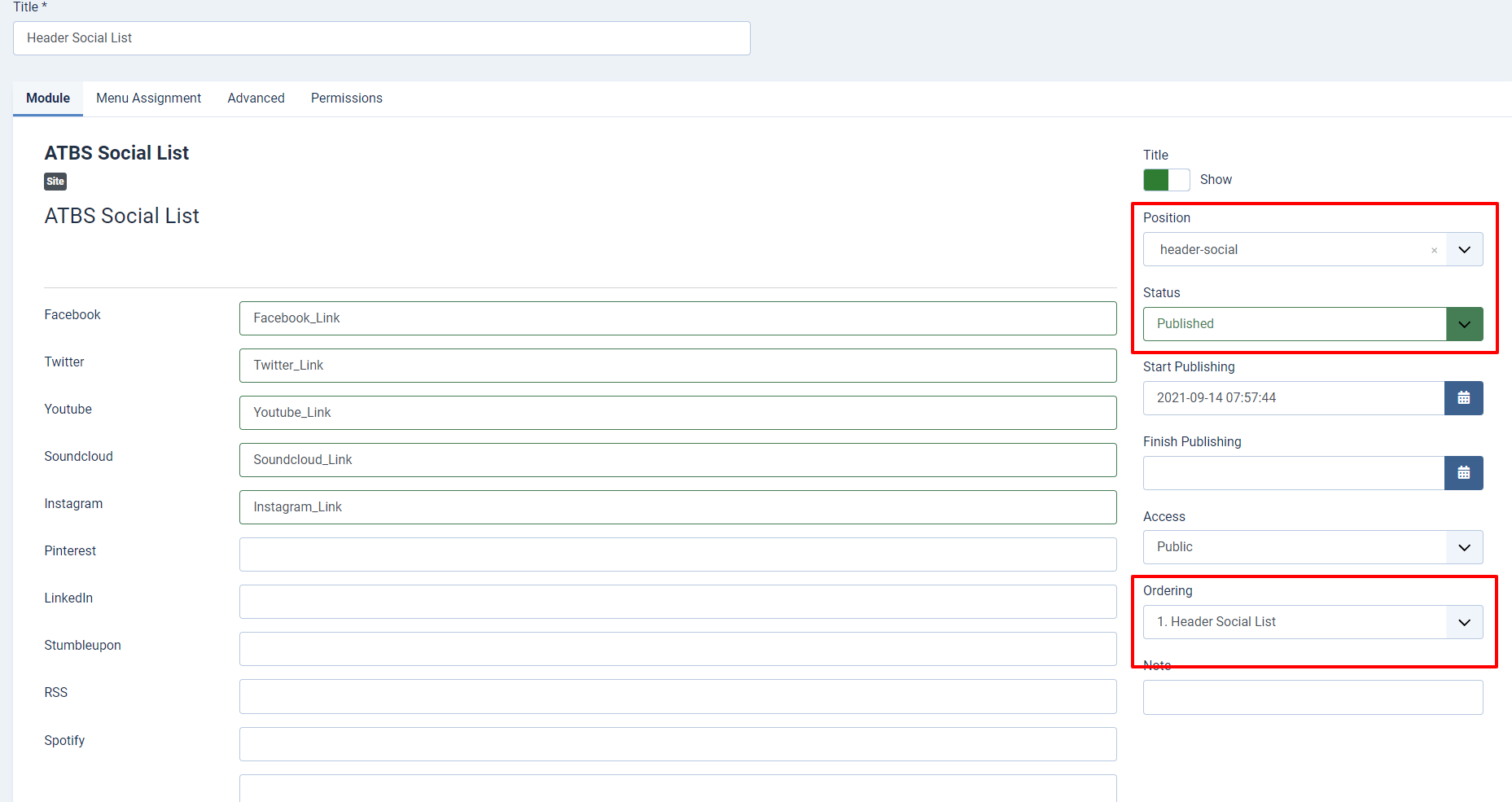Focus the Facebook link field

click(677, 318)
